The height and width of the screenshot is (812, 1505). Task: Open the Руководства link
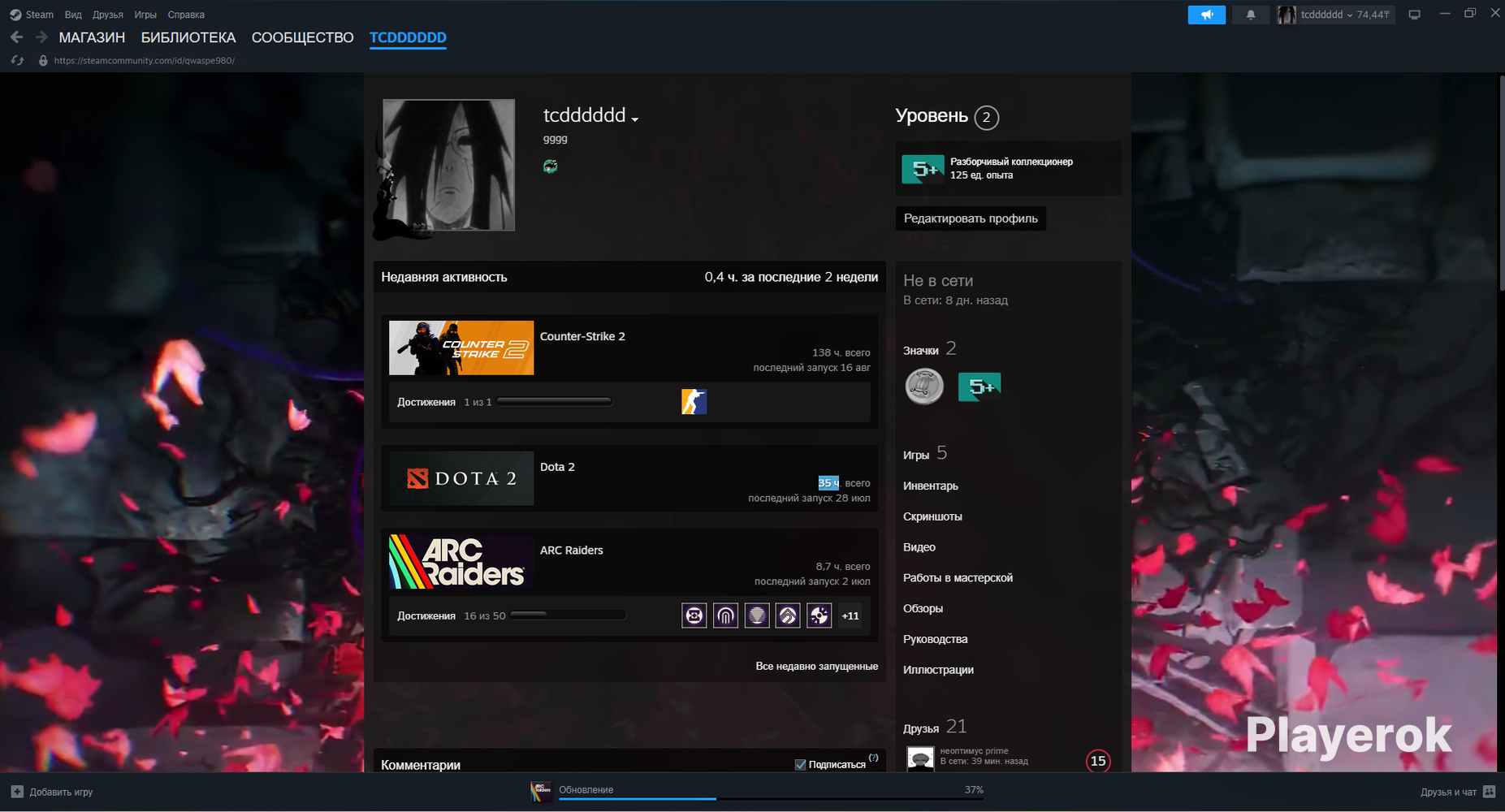[x=935, y=639]
